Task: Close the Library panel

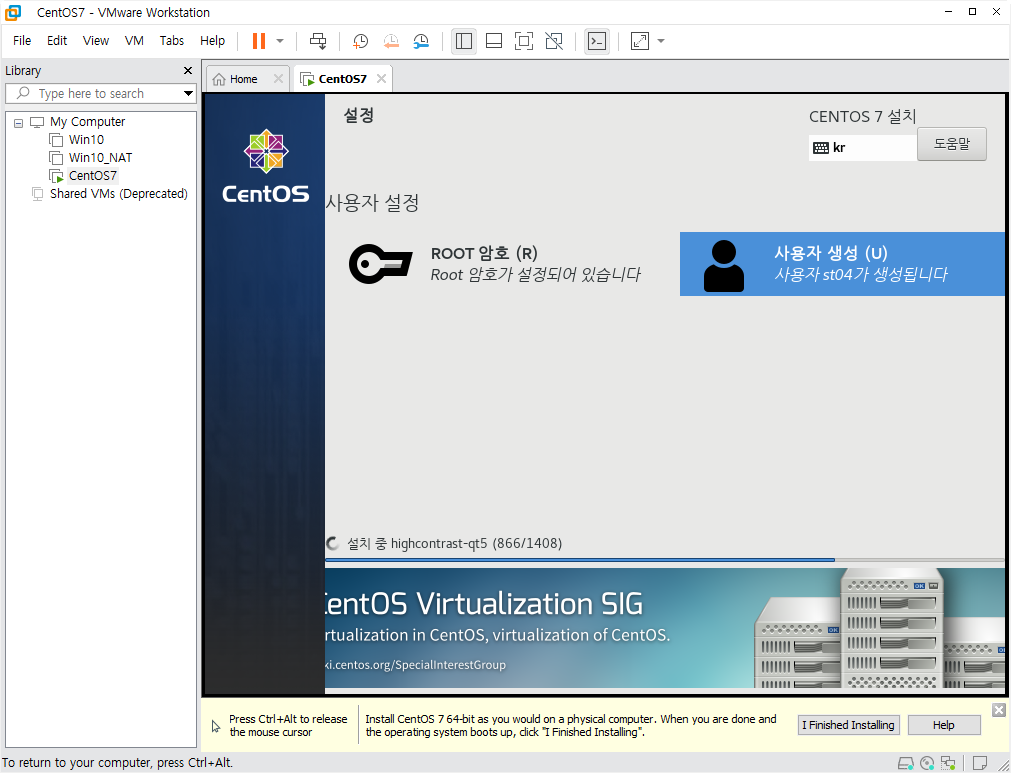Action: [x=188, y=70]
